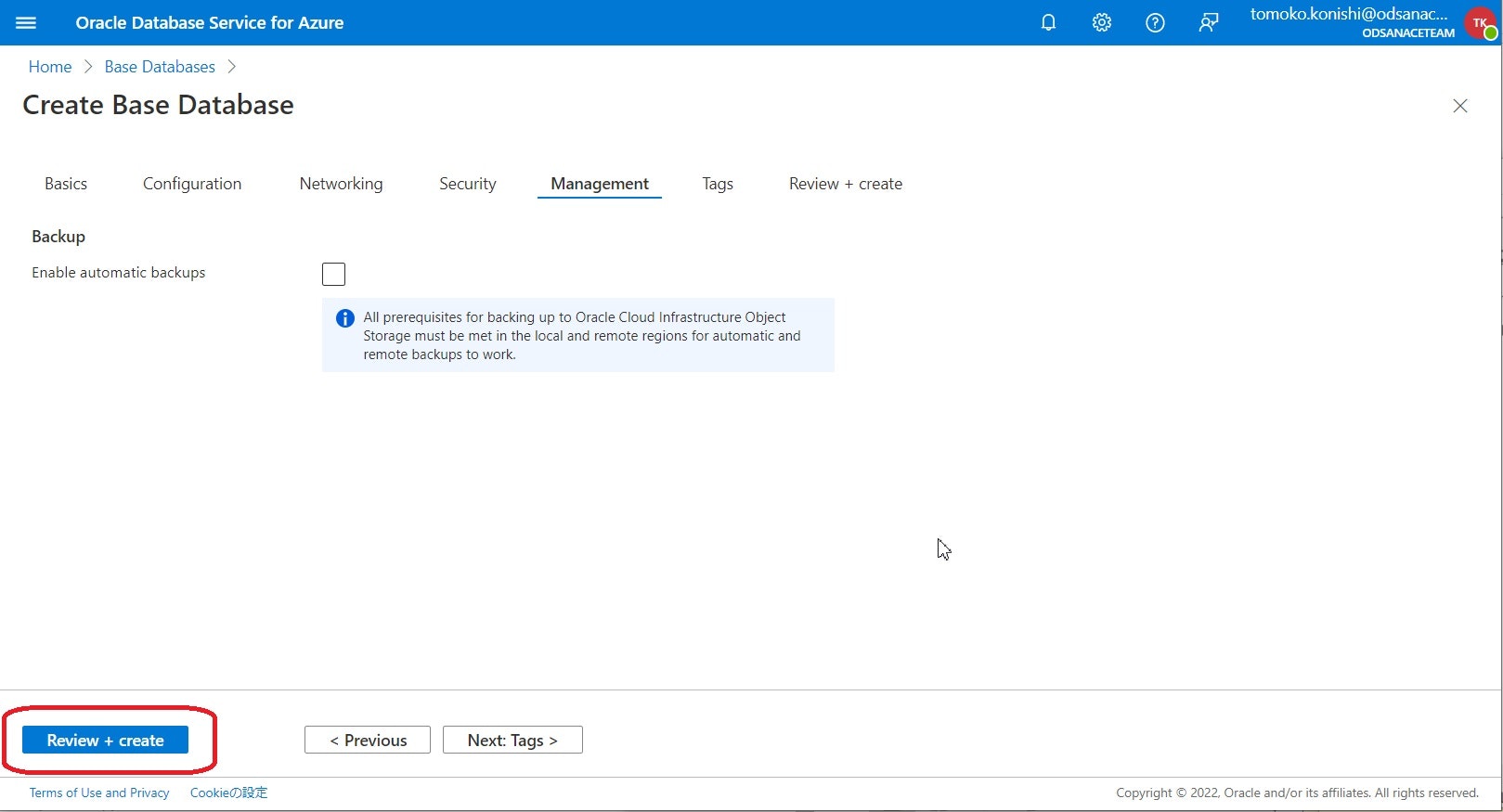Click the Backup section heading
This screenshot has width=1503, height=812.
(x=58, y=237)
